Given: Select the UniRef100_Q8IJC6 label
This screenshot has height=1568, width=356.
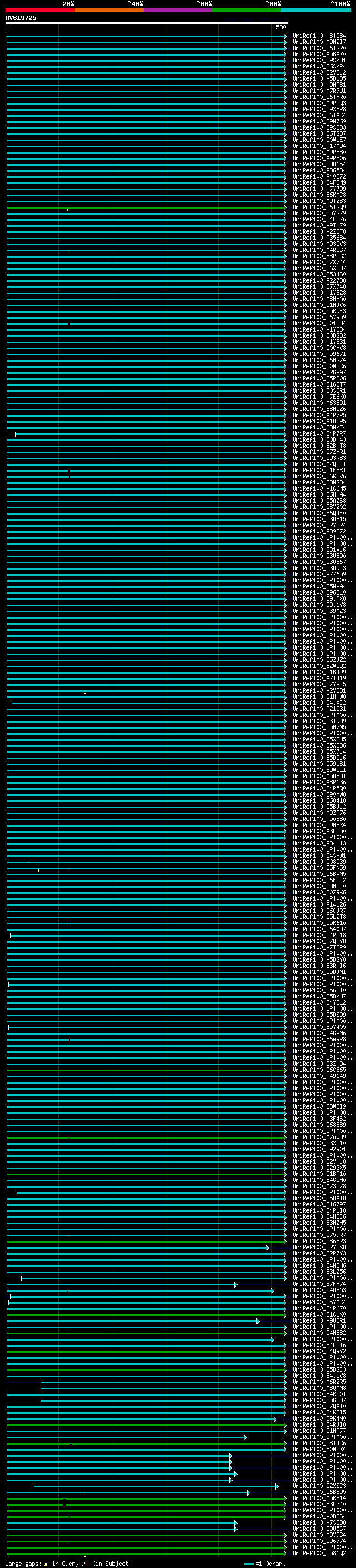Looking at the screenshot, I should pos(319,1443).
